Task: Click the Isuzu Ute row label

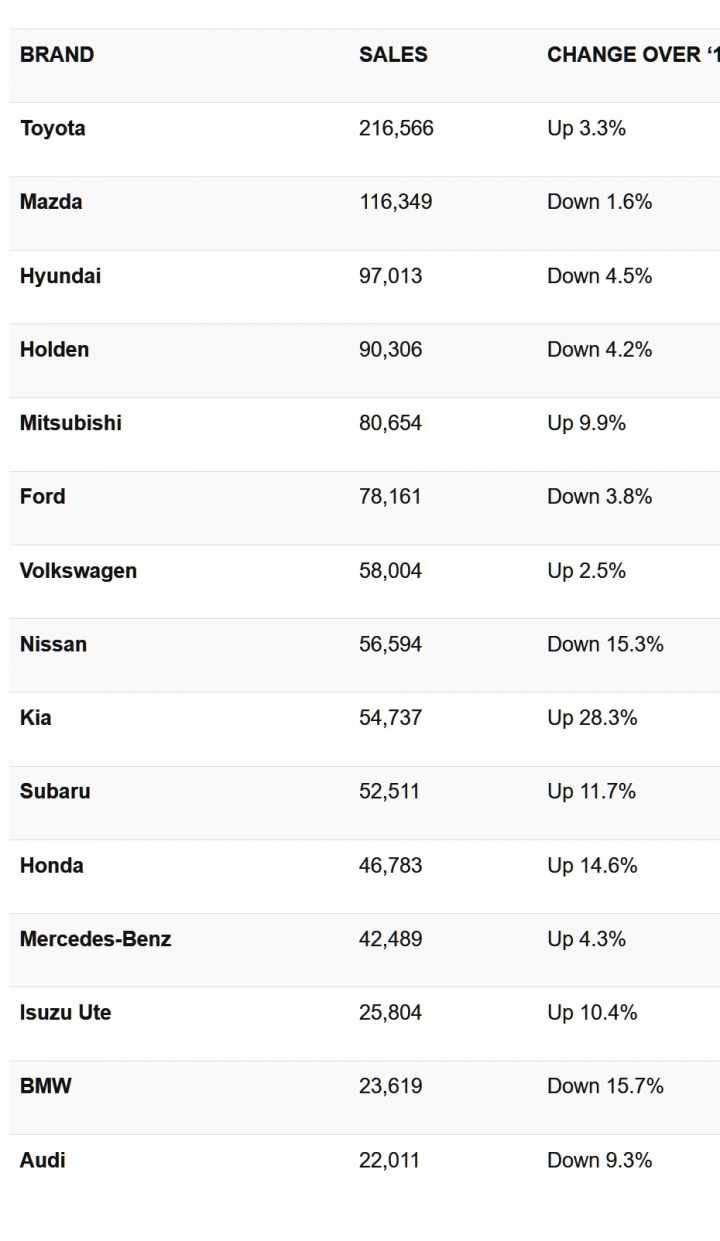Action: click(x=66, y=1013)
